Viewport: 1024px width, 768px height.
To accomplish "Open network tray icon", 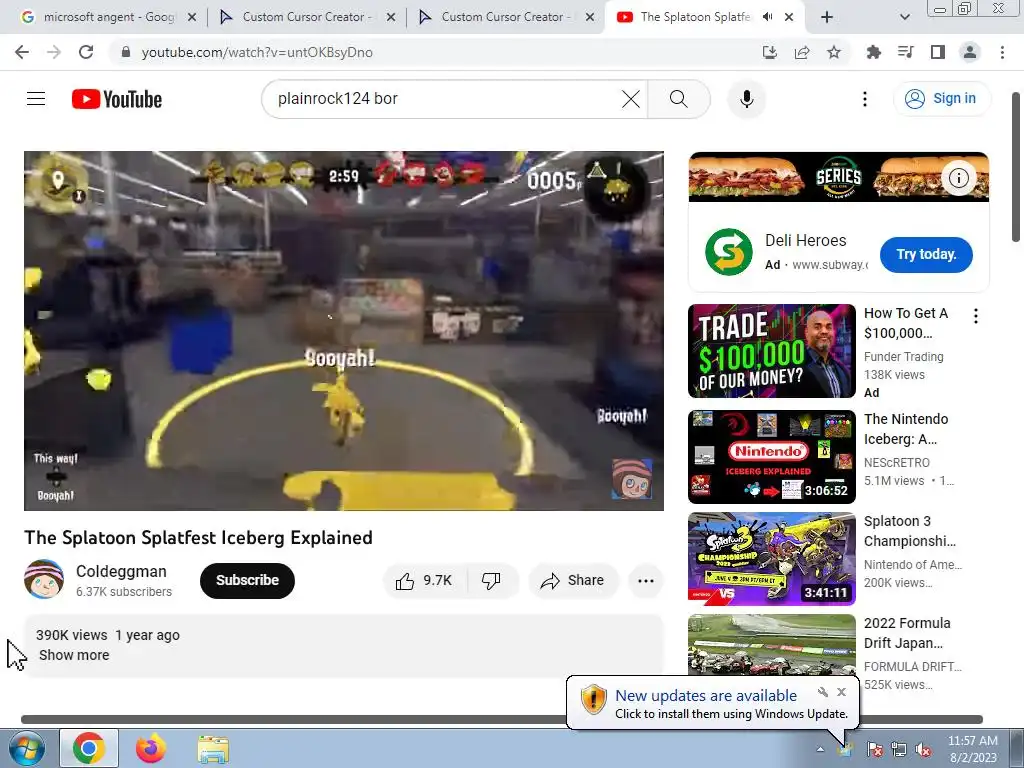I will [x=899, y=749].
